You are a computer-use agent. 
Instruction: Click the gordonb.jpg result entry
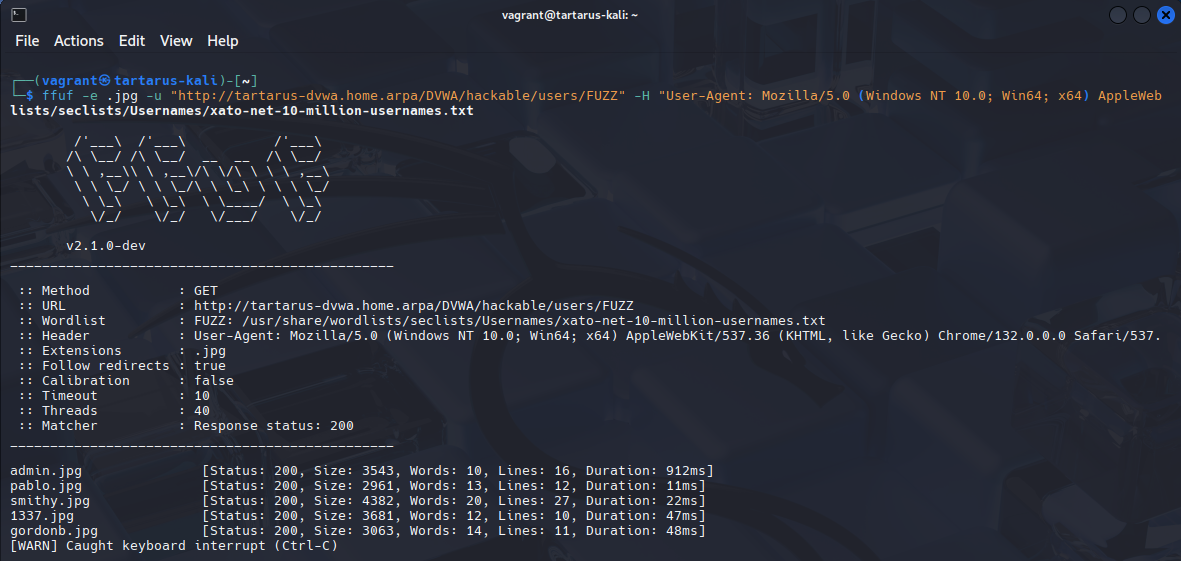54,531
